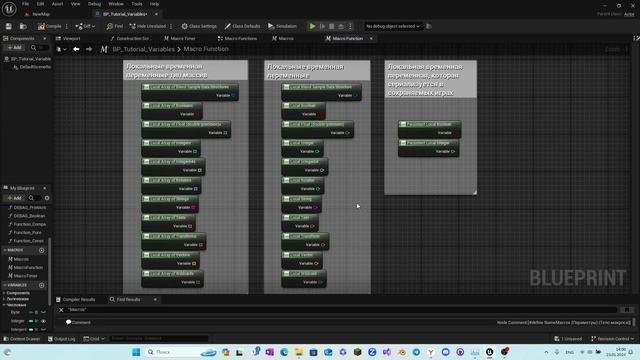Click the green Play button
Image resolution: width=640 pixels, height=360 pixels.
[313, 26]
